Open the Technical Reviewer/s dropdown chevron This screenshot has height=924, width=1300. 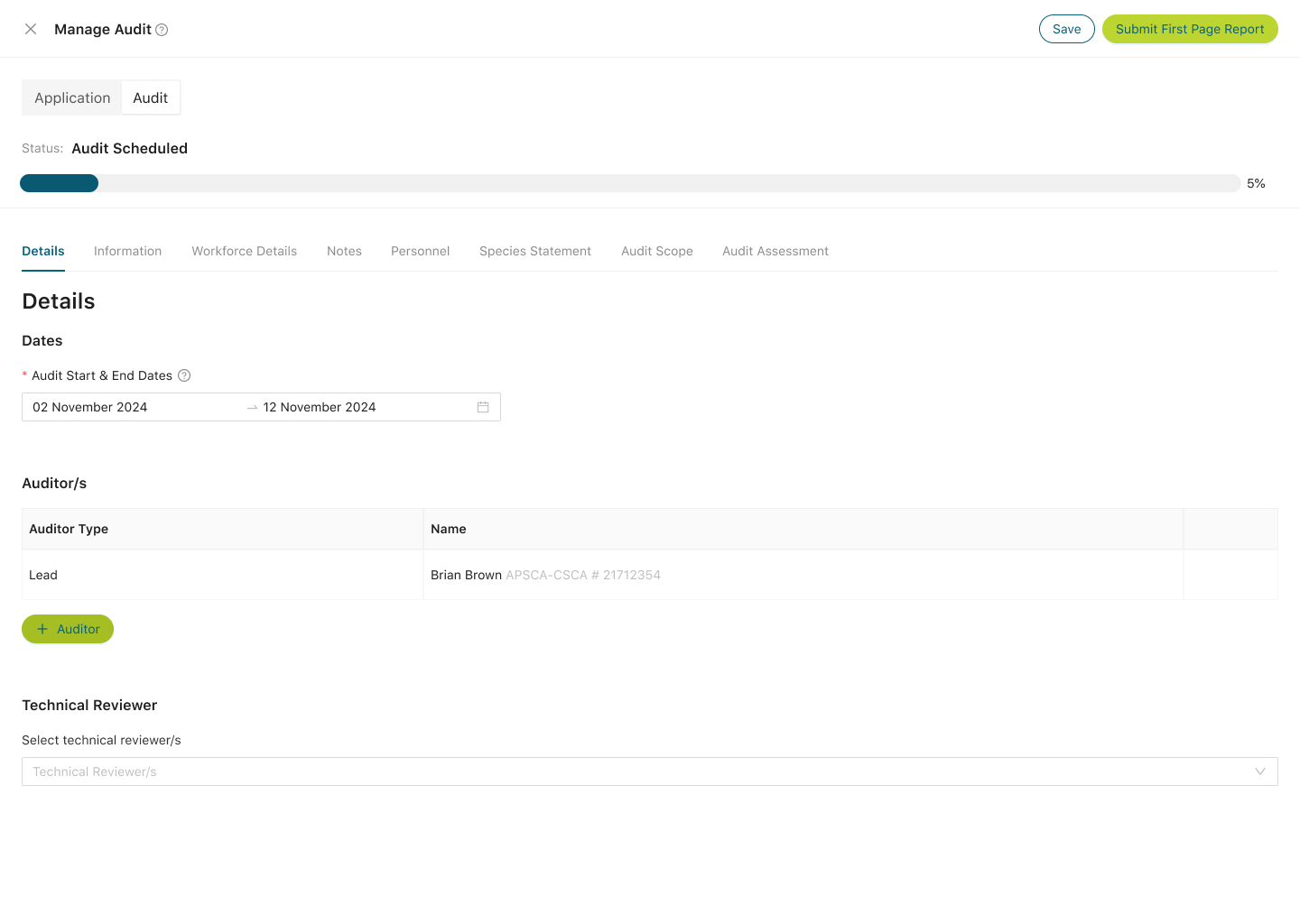click(1260, 772)
